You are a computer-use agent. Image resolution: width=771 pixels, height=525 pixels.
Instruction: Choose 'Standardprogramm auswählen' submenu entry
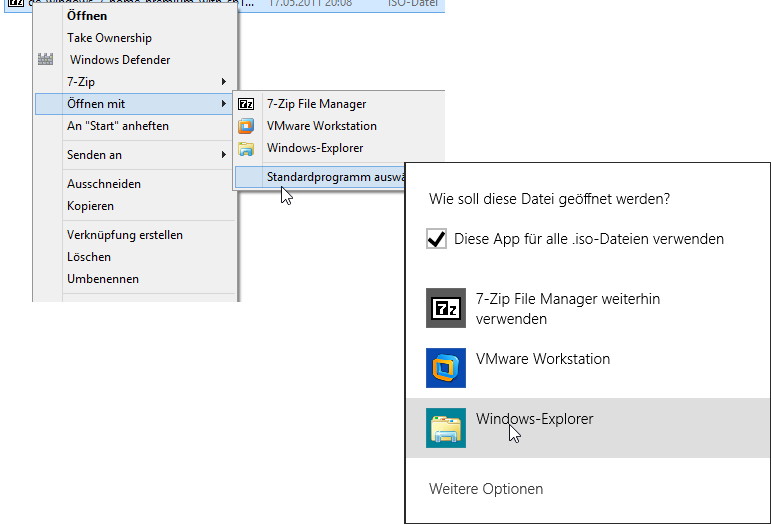pyautogui.click(x=320, y=177)
